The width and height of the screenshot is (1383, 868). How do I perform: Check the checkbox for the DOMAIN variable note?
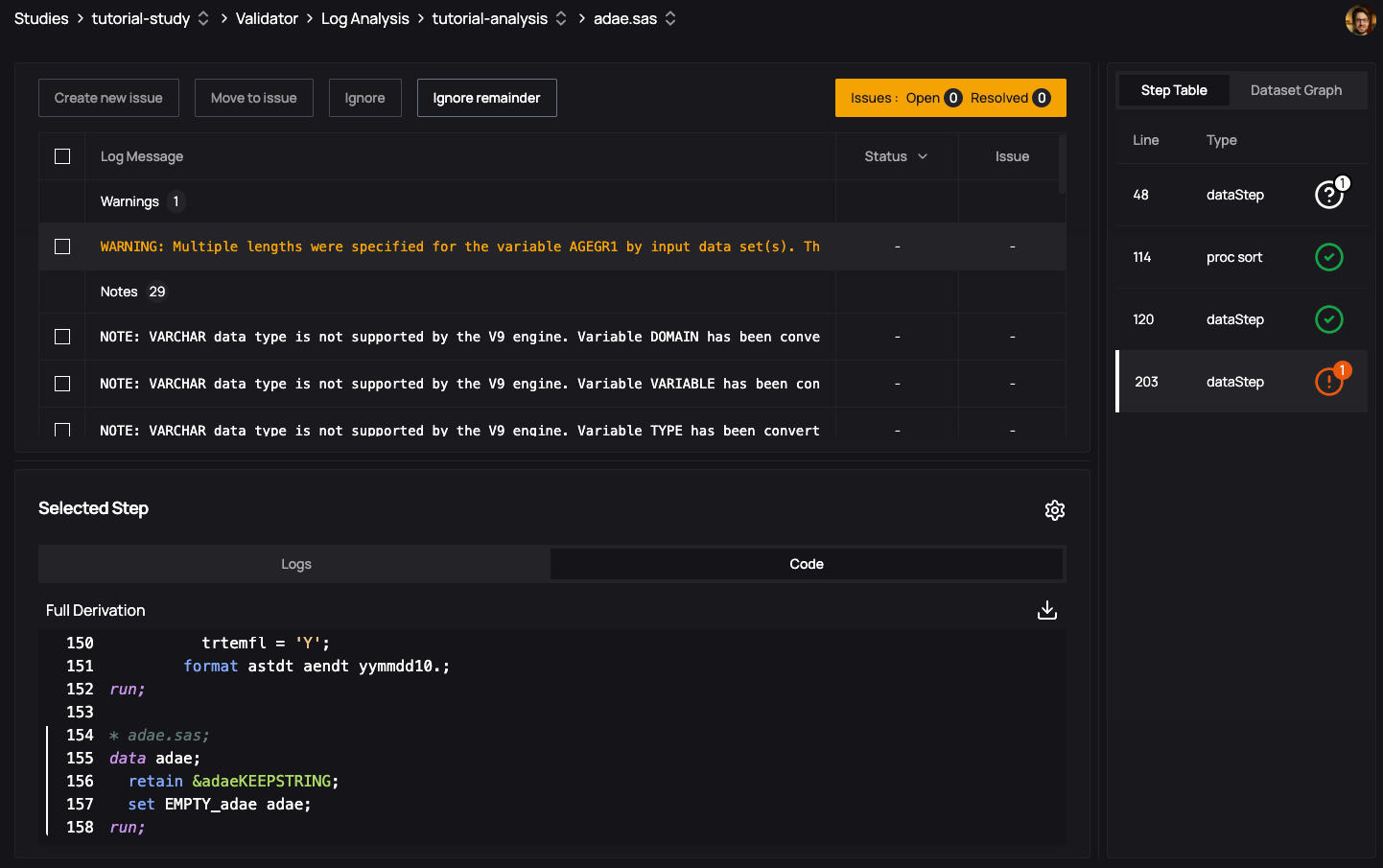point(62,337)
